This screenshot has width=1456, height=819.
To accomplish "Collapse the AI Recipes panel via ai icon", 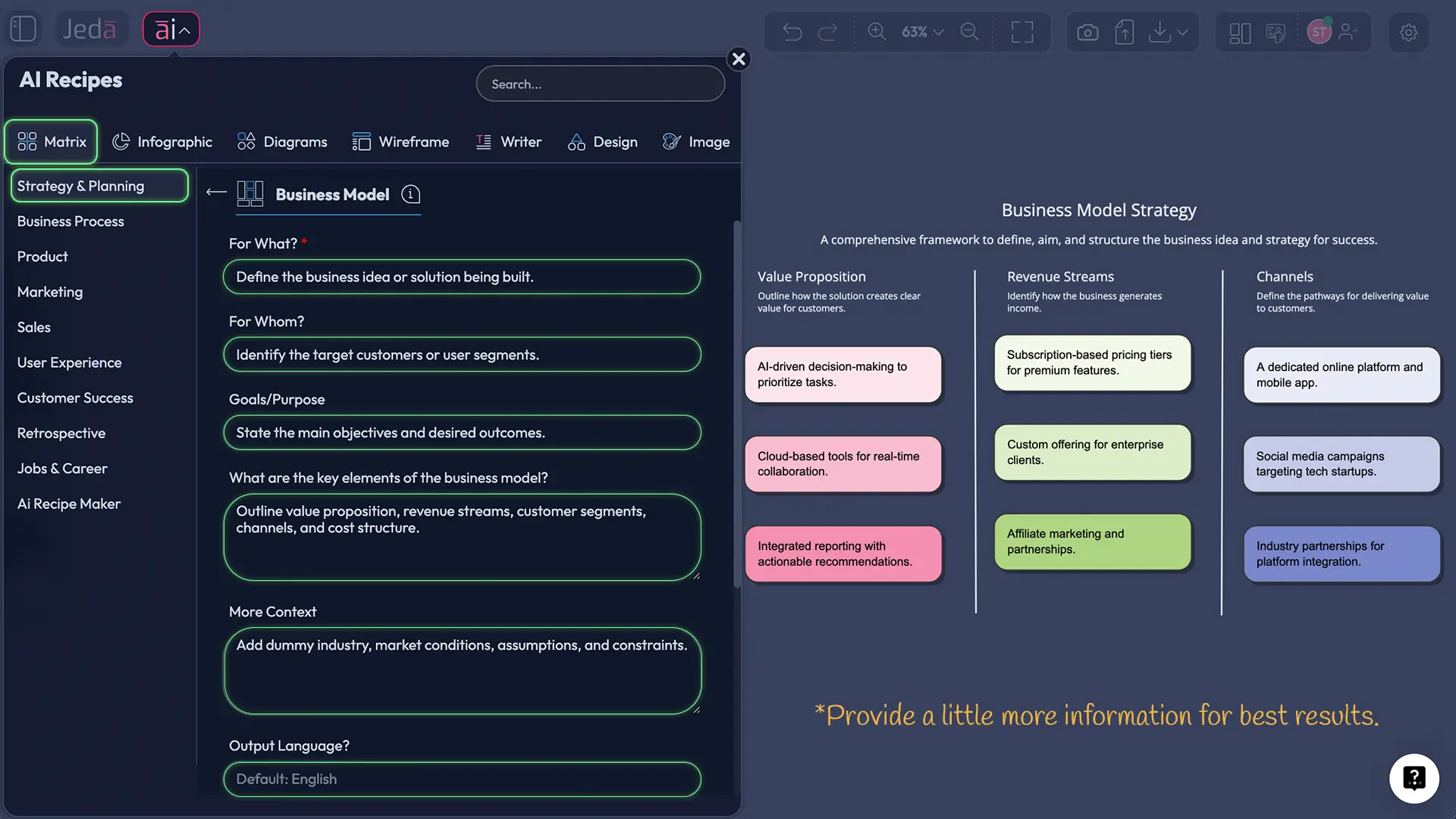I will click(x=171, y=29).
